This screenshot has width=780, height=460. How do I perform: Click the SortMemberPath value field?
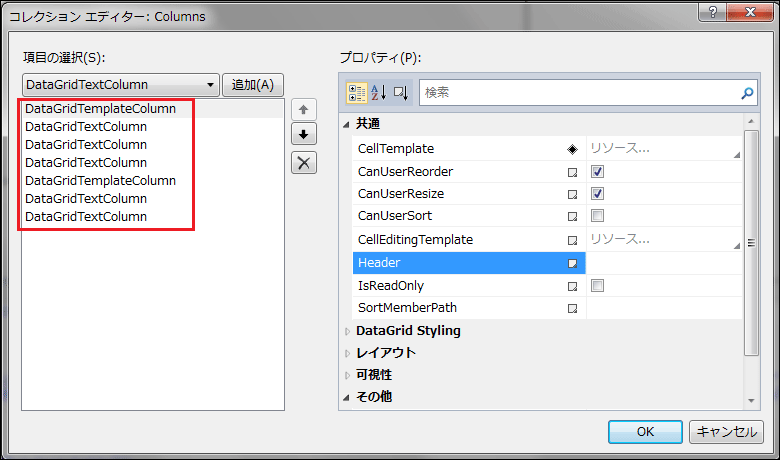(x=664, y=308)
